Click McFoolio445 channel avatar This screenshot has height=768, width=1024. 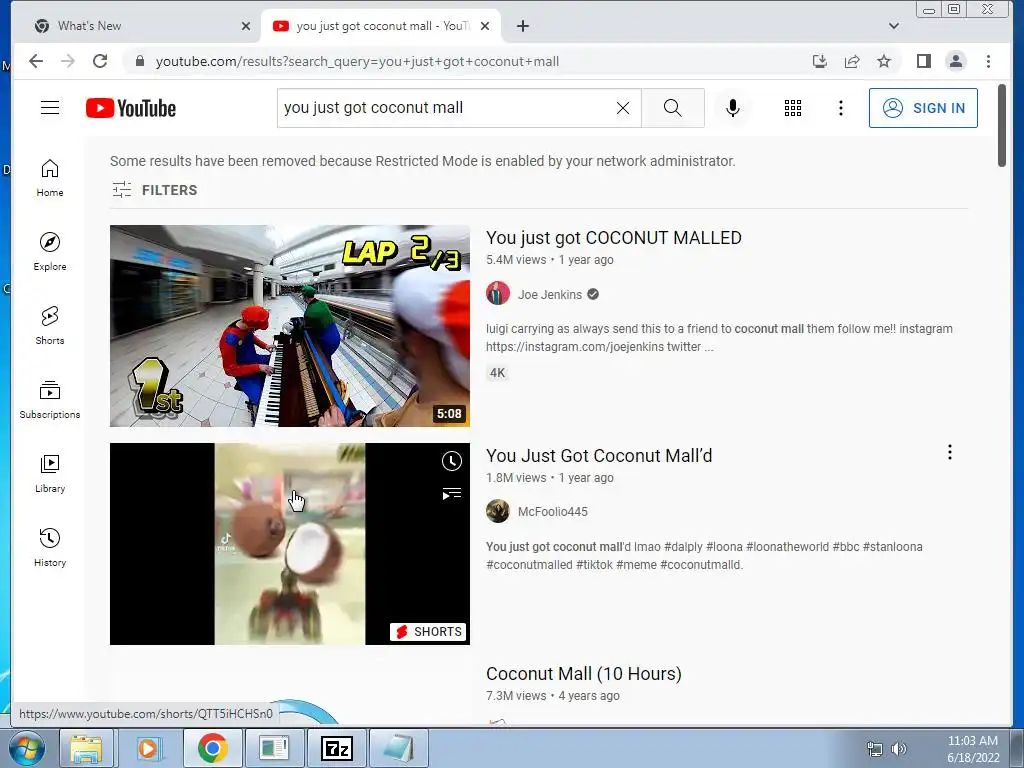tap(498, 511)
